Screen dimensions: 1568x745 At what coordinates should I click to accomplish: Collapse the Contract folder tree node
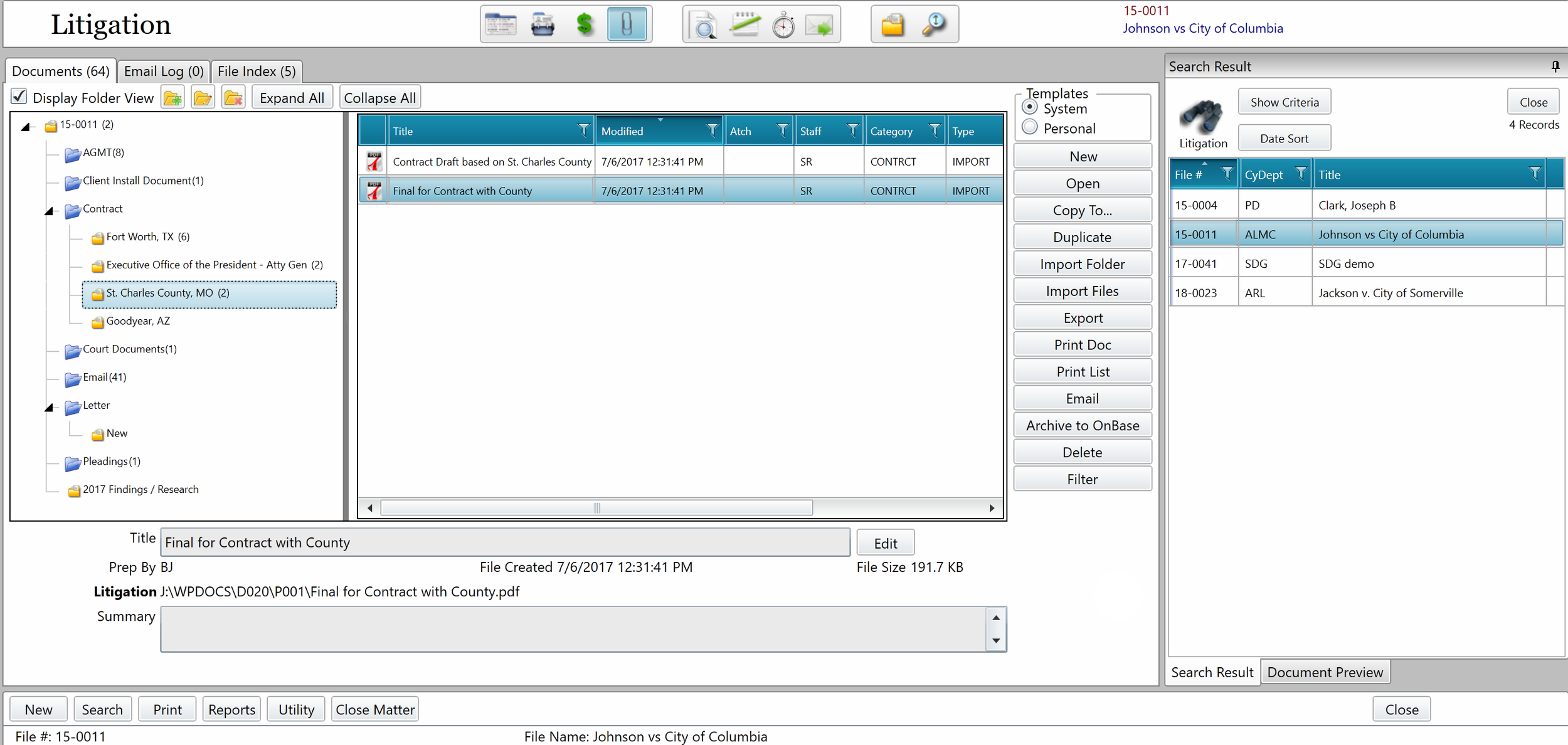click(x=49, y=211)
